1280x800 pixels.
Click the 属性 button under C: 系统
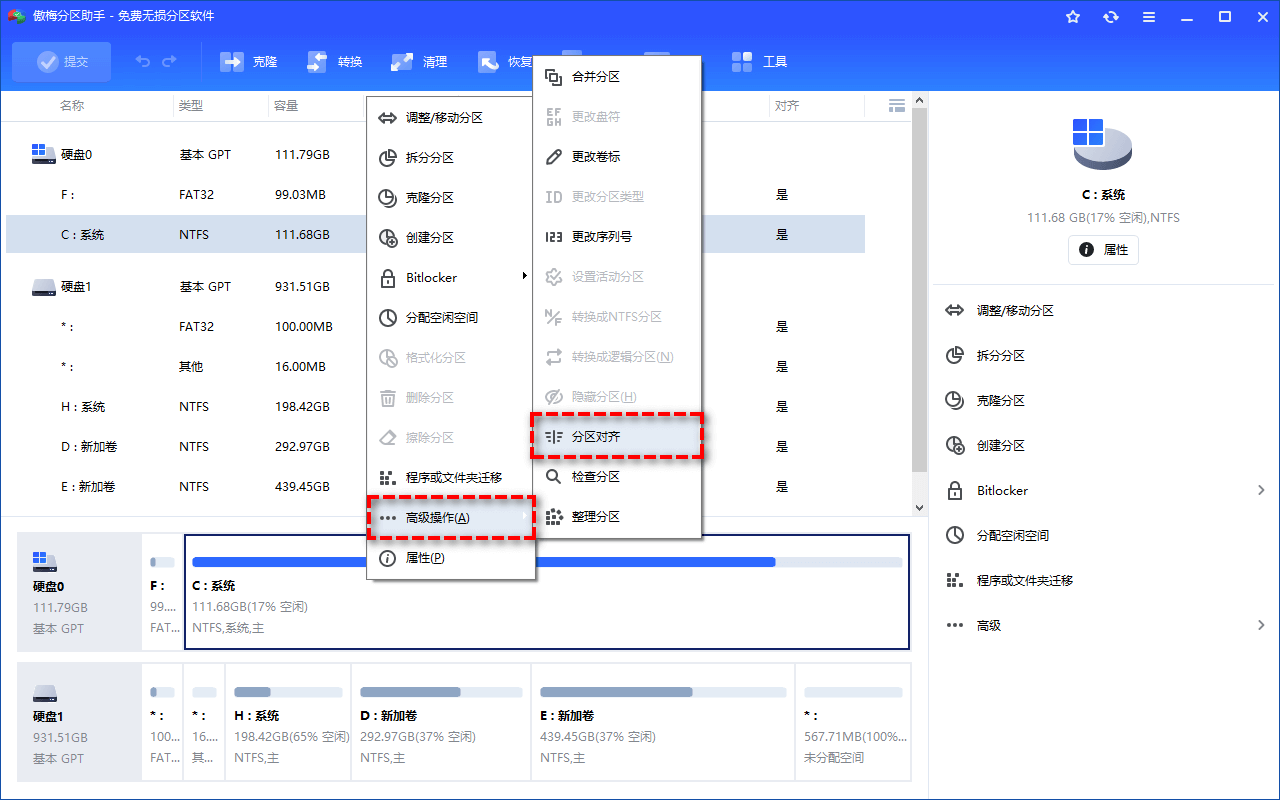point(1103,250)
